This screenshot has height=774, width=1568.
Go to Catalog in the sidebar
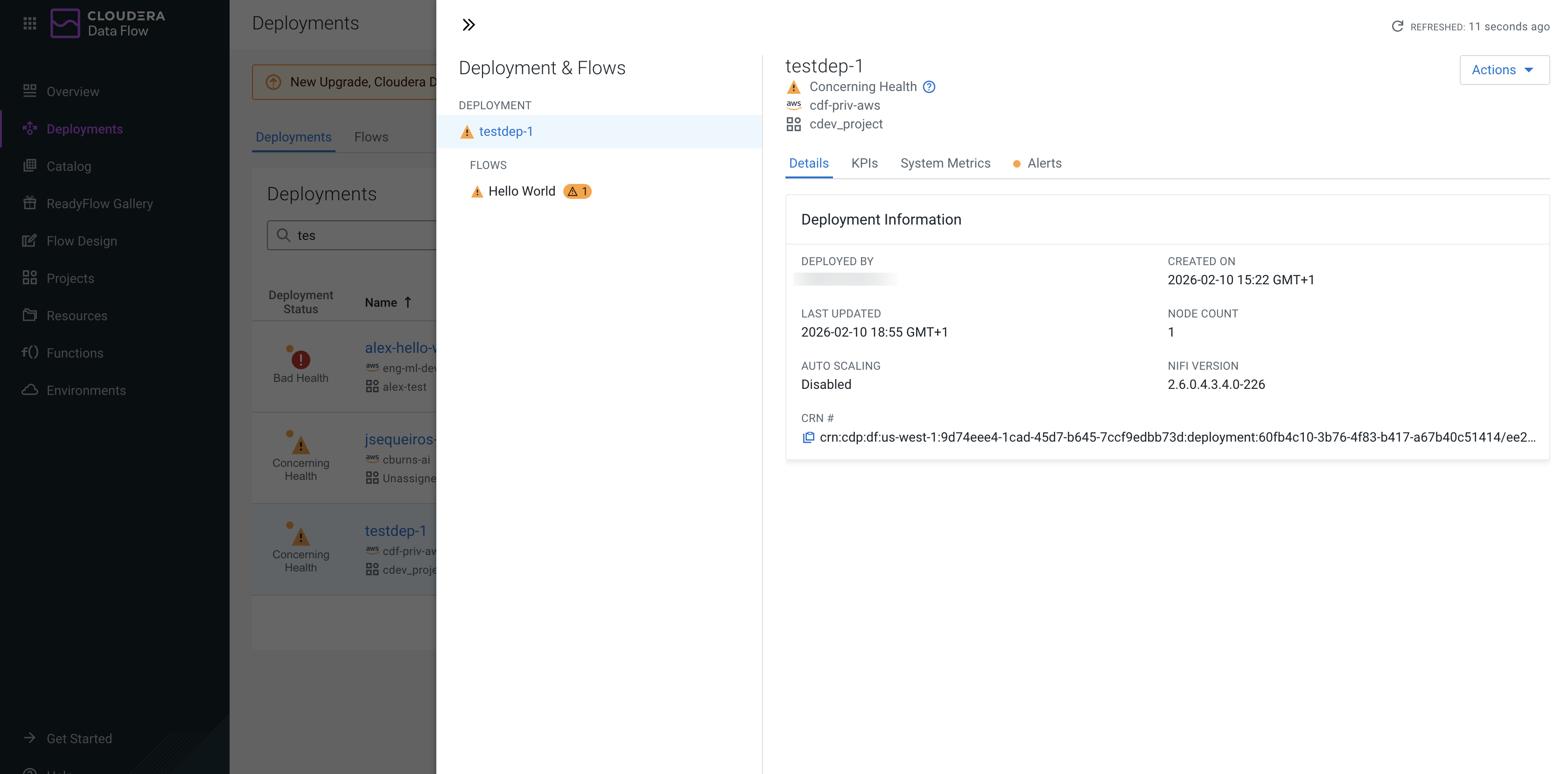click(68, 166)
